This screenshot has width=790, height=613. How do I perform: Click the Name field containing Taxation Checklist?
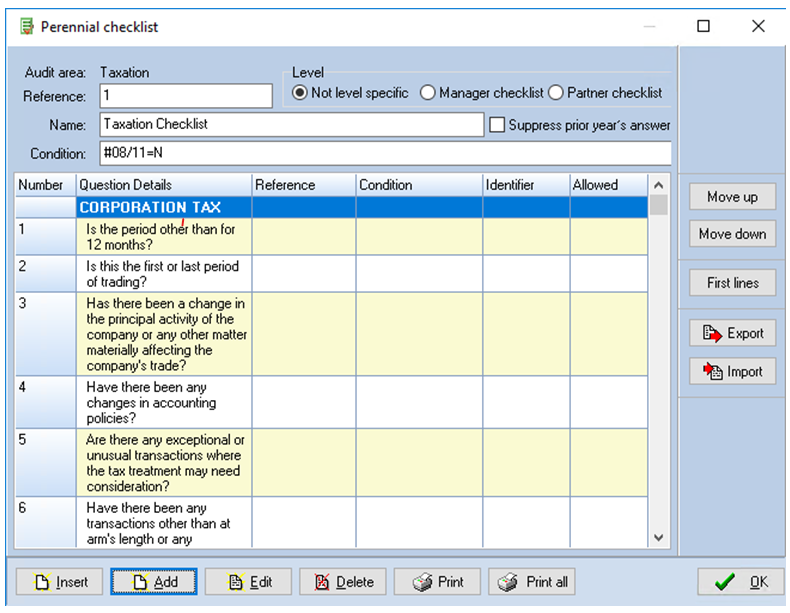click(292, 124)
